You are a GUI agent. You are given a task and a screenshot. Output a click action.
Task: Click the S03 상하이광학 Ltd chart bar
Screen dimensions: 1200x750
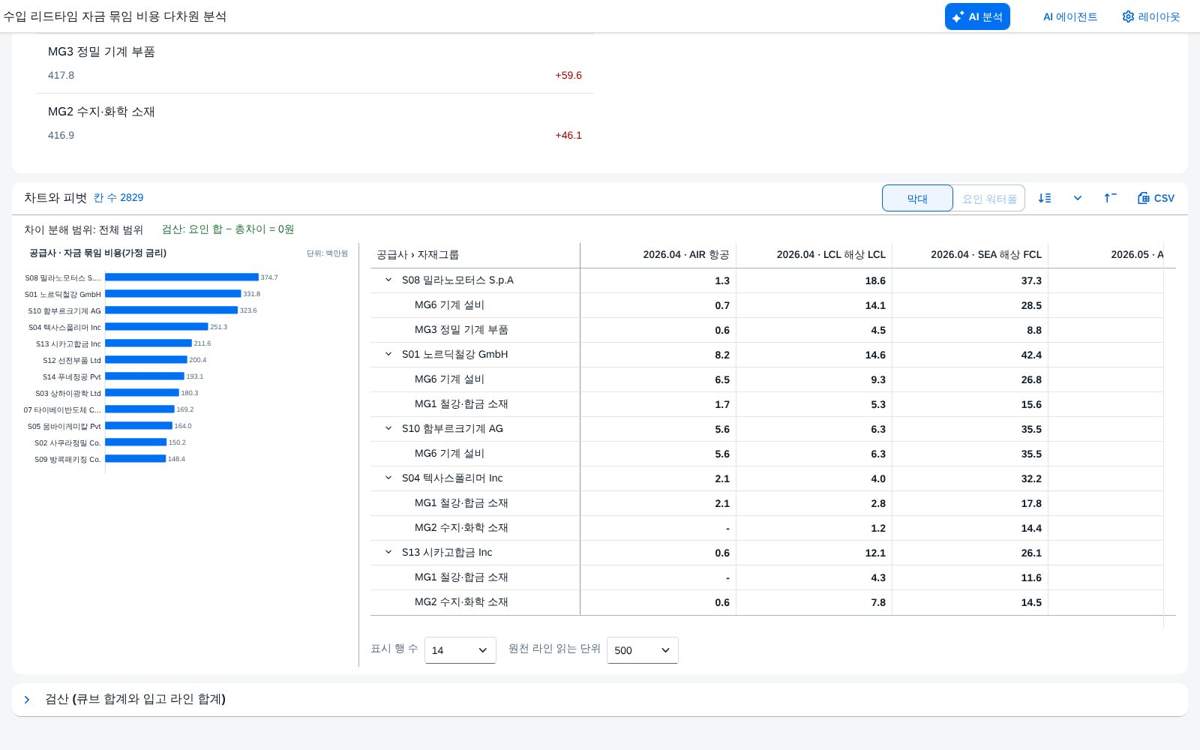pos(141,393)
